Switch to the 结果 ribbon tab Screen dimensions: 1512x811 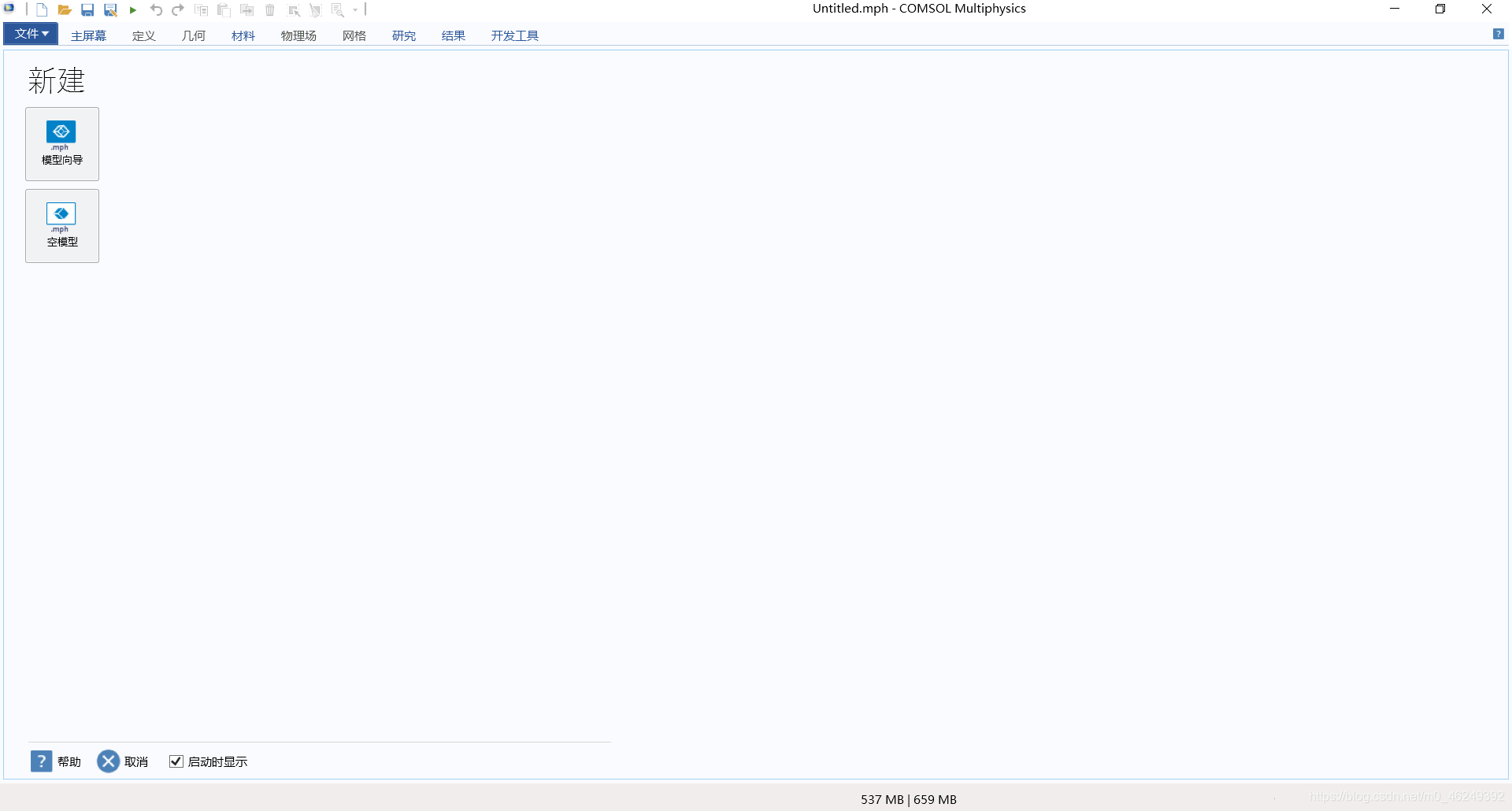[454, 35]
